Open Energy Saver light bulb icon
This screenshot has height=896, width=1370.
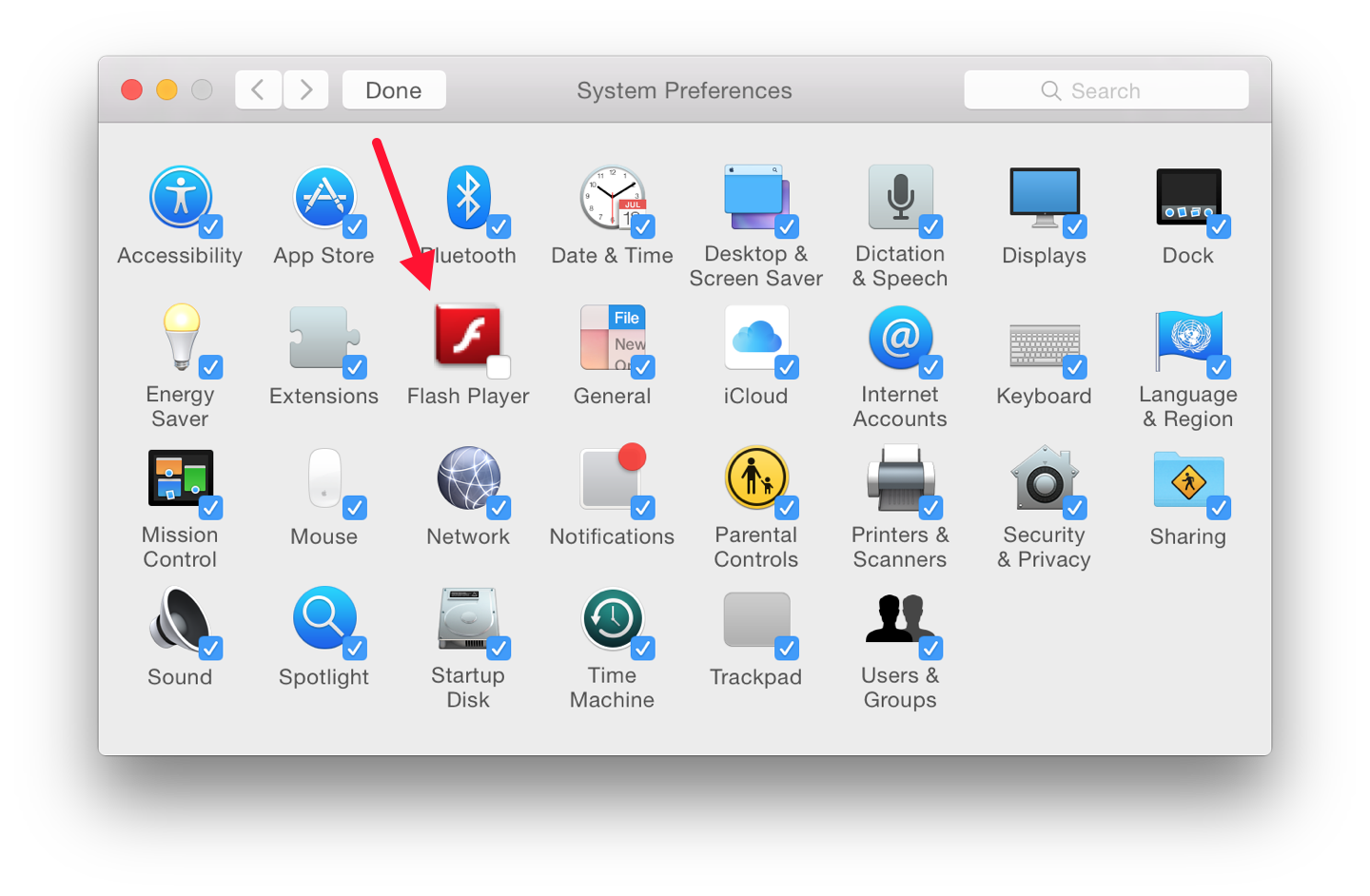click(x=181, y=337)
